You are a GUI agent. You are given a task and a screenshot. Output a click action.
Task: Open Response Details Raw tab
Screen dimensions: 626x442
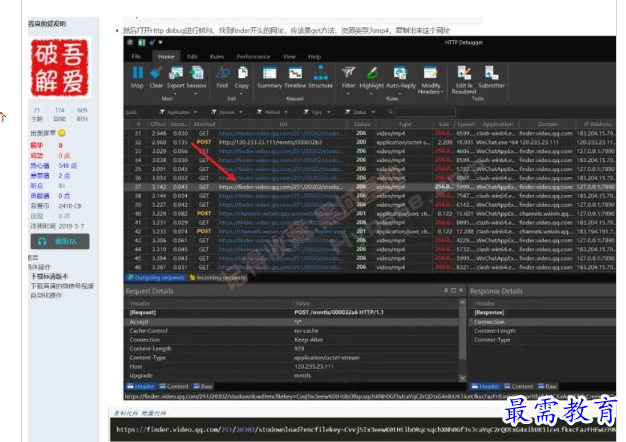pos(547,387)
